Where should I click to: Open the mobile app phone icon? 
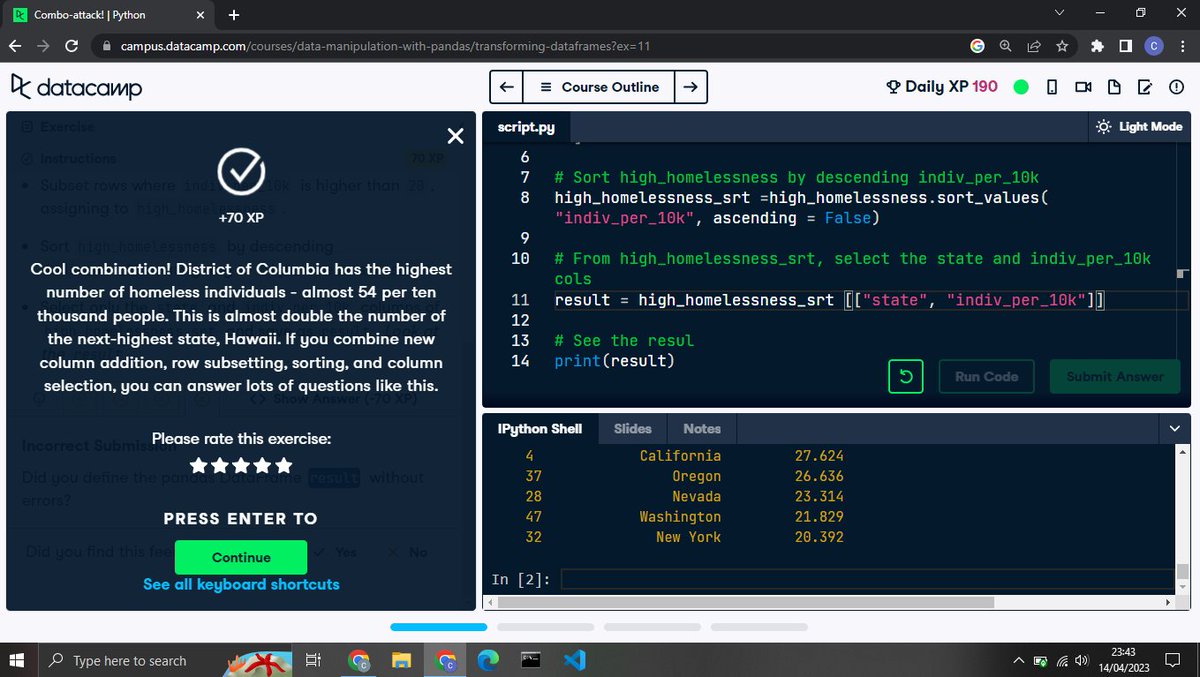point(1052,87)
